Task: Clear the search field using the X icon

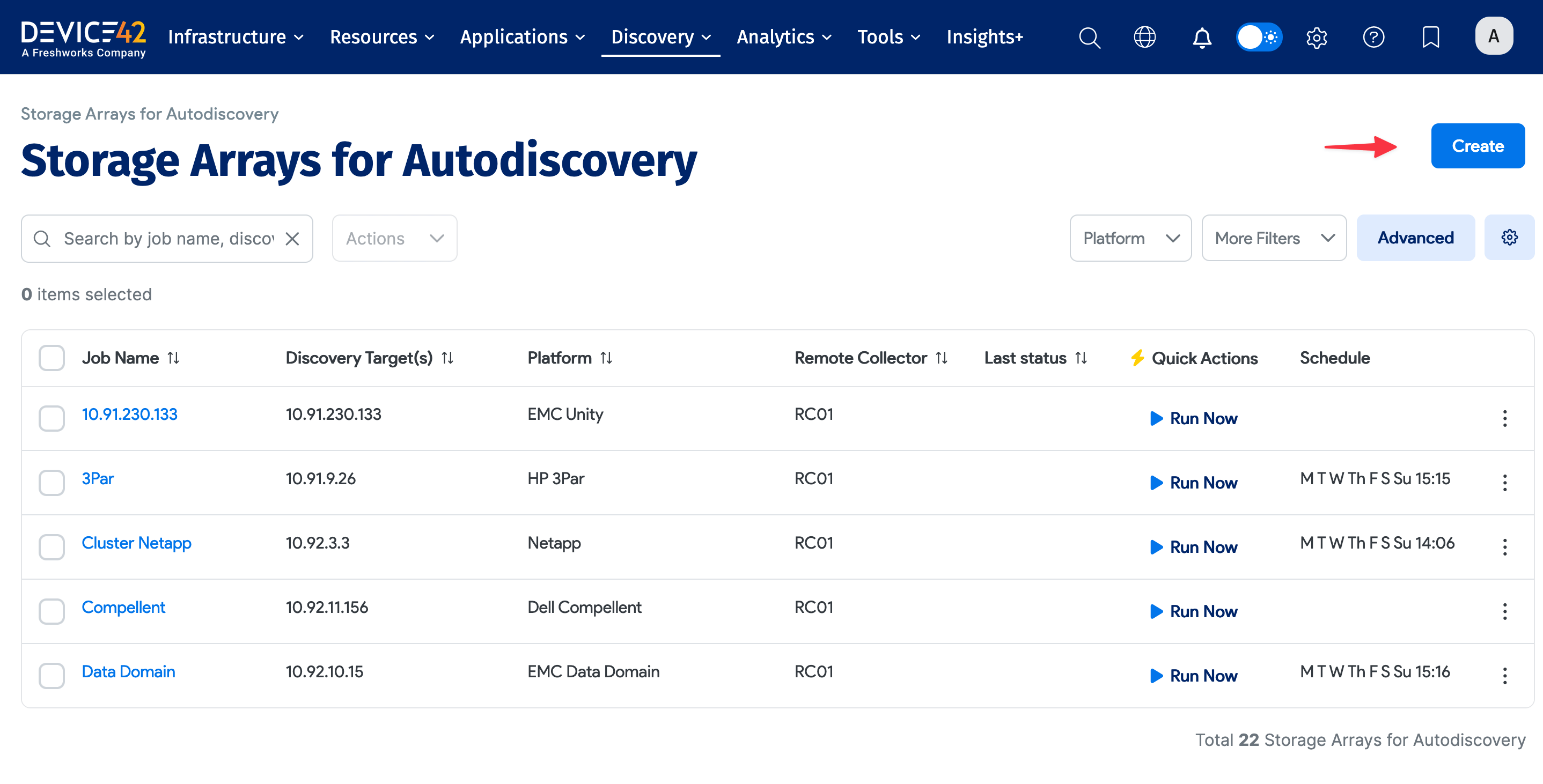Action: point(292,238)
